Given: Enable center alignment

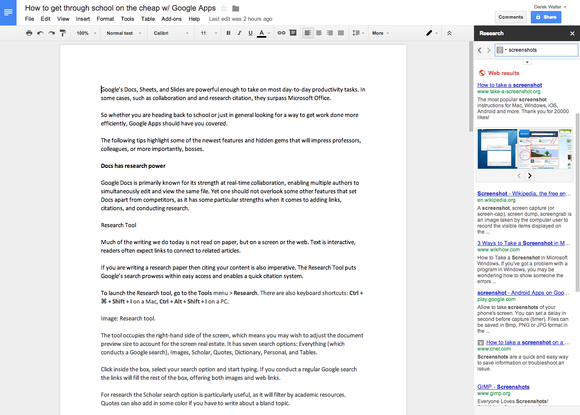Looking at the screenshot, I should pyautogui.click(x=318, y=33).
